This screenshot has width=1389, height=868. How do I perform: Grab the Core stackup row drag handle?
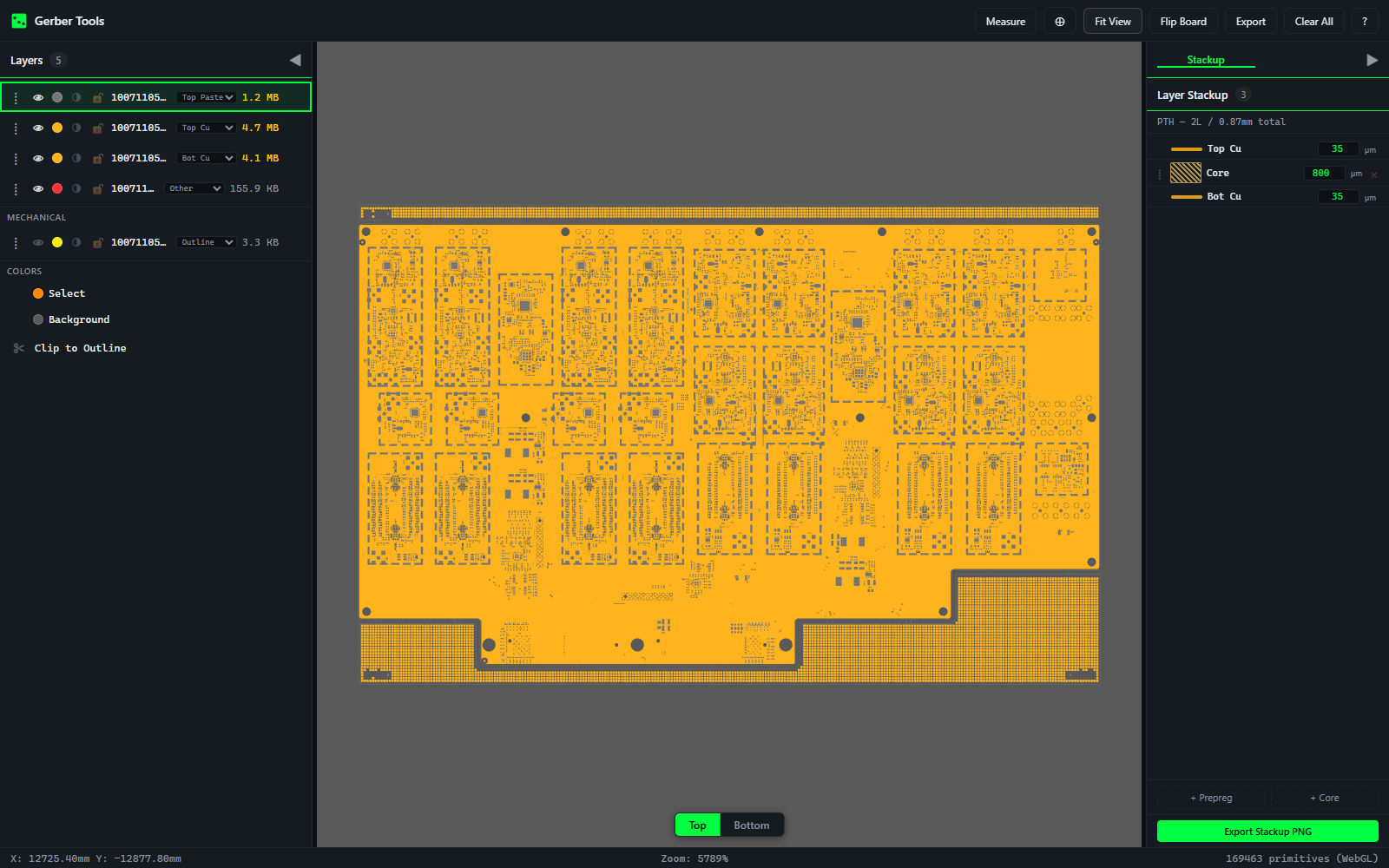tap(1160, 174)
